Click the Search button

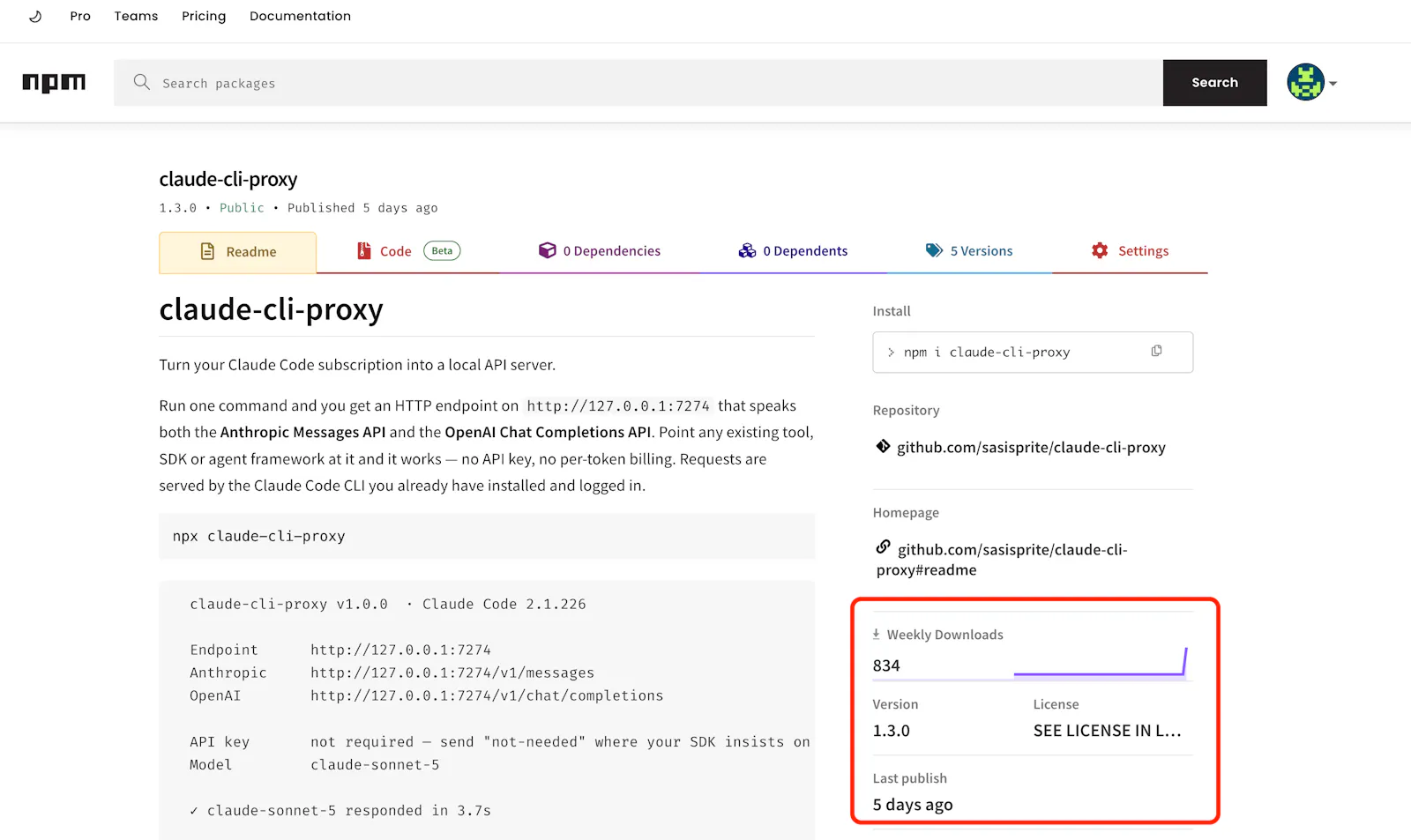(1214, 83)
